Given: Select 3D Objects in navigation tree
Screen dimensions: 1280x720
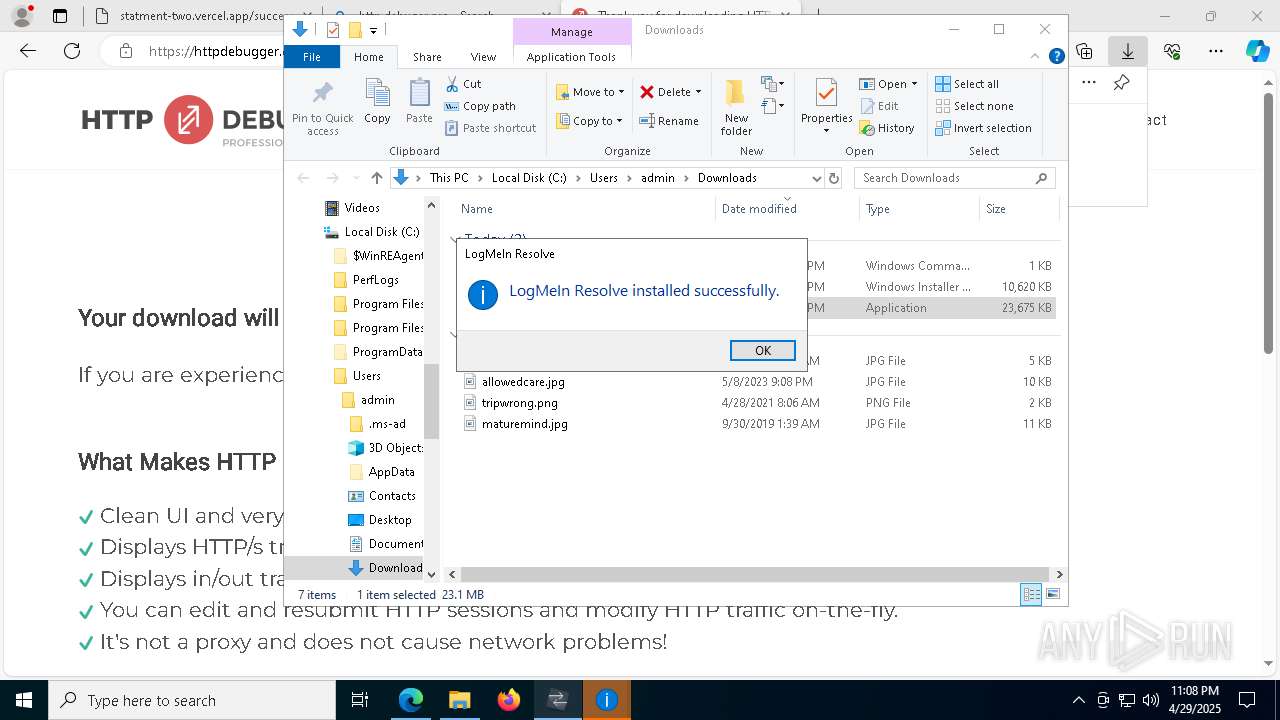Looking at the screenshot, I should 396,448.
